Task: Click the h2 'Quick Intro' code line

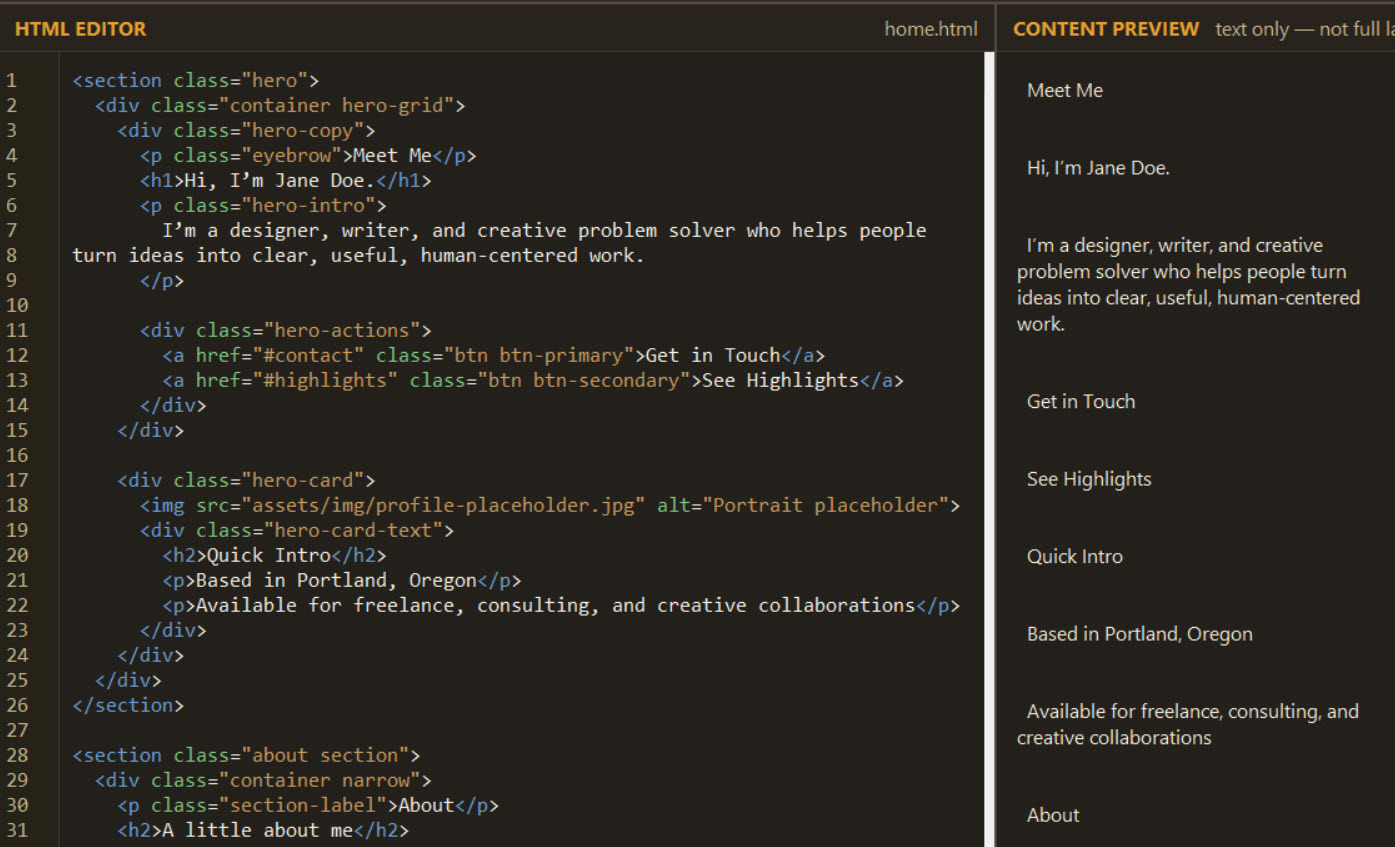Action: coord(274,555)
